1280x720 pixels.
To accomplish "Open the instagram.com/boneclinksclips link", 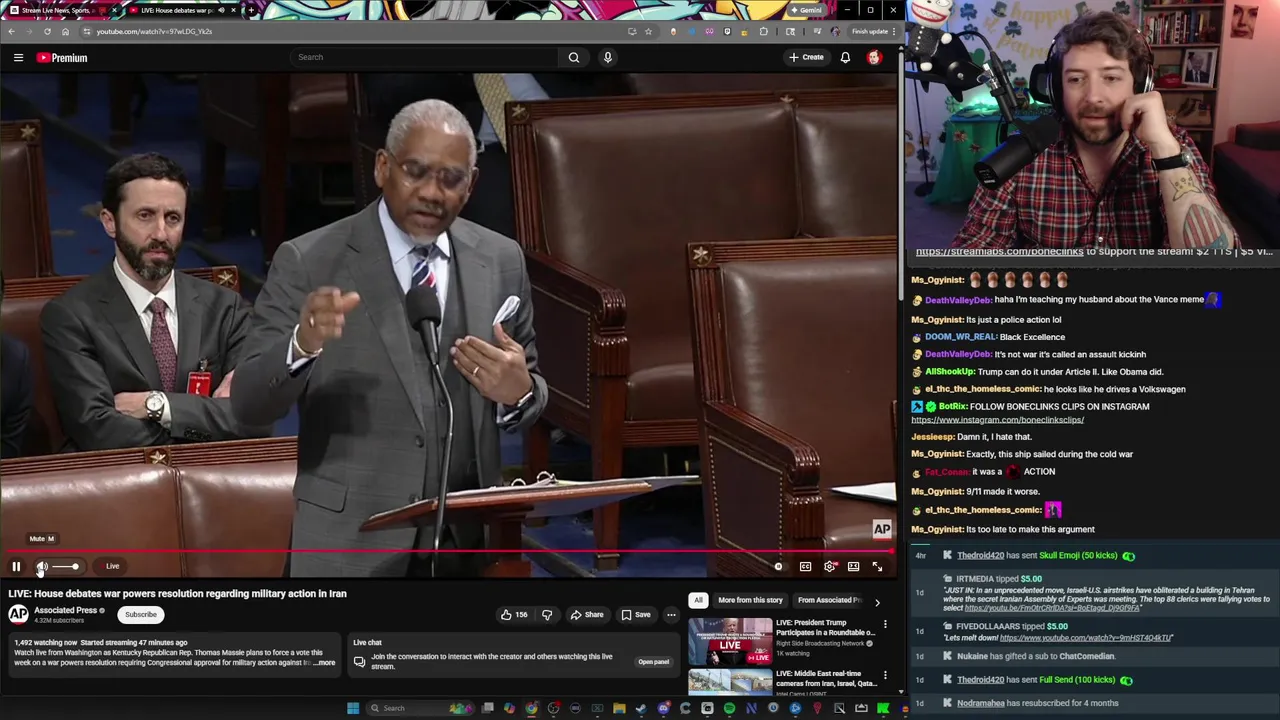I will [997, 420].
